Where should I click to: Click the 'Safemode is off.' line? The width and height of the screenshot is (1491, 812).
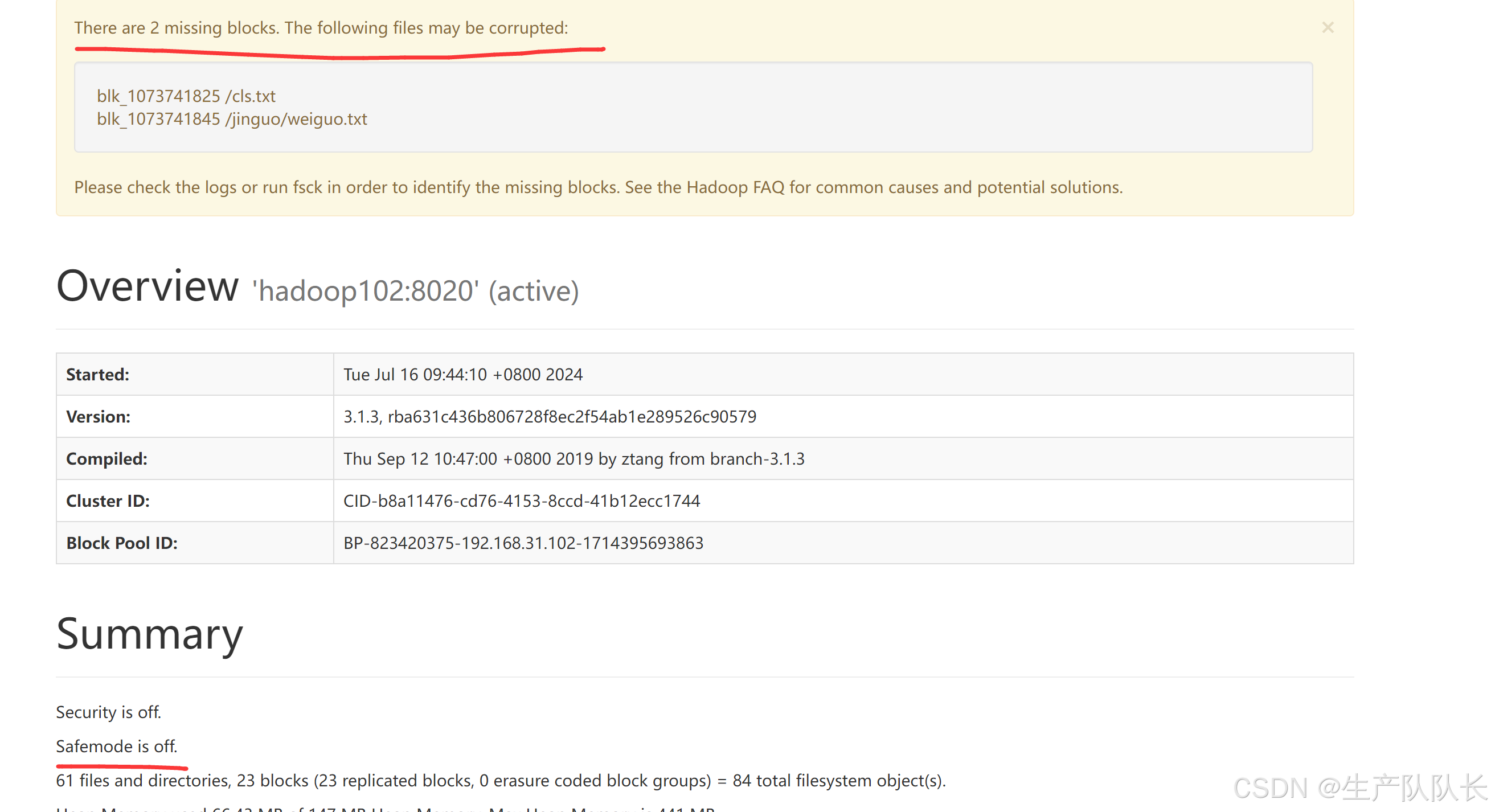point(117,747)
